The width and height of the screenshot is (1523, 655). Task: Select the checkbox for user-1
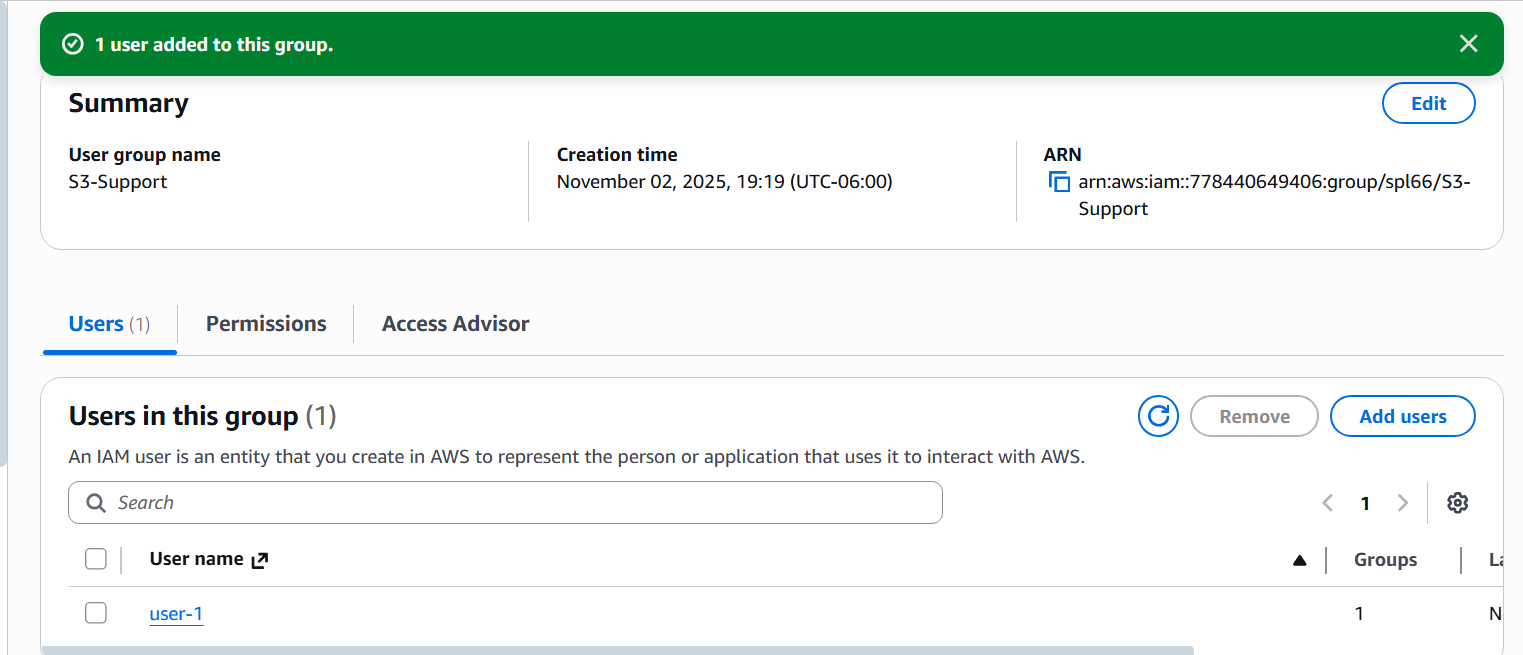pos(95,612)
